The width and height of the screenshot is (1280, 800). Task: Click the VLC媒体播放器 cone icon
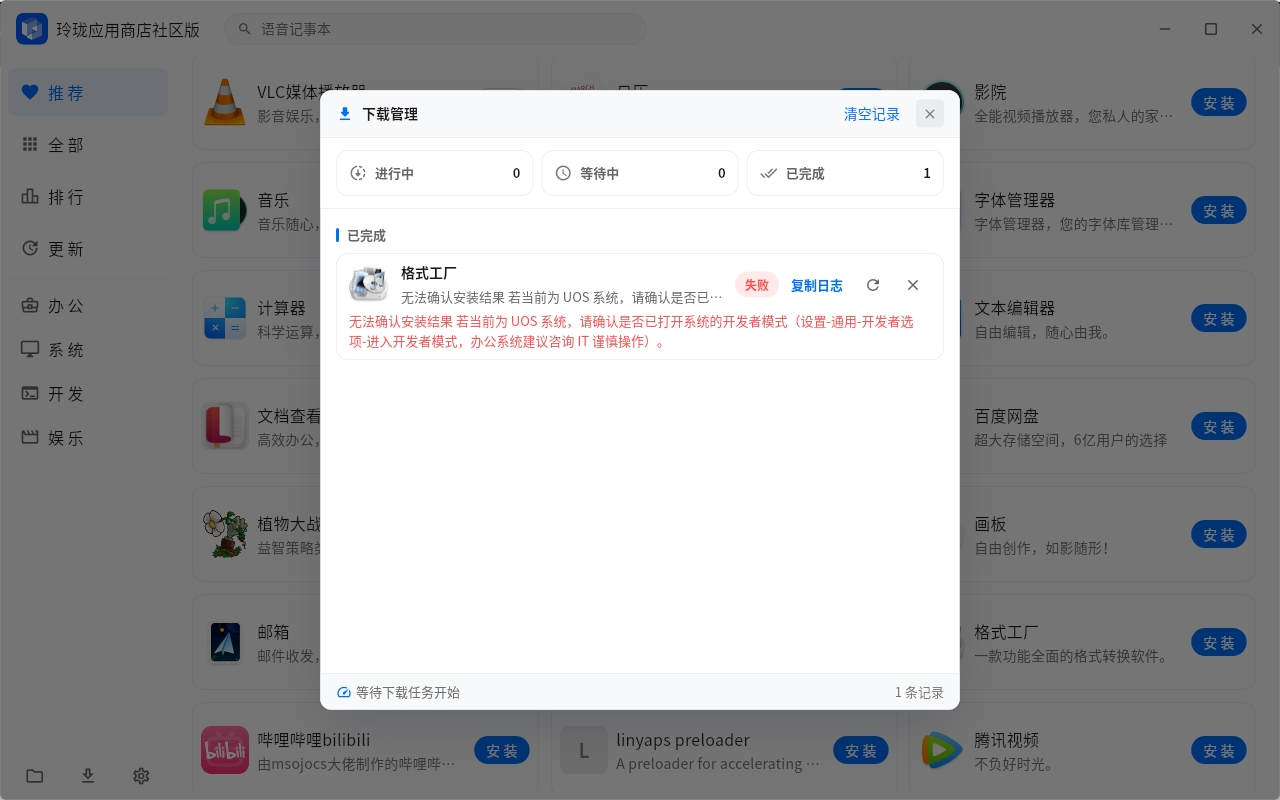[x=225, y=102]
